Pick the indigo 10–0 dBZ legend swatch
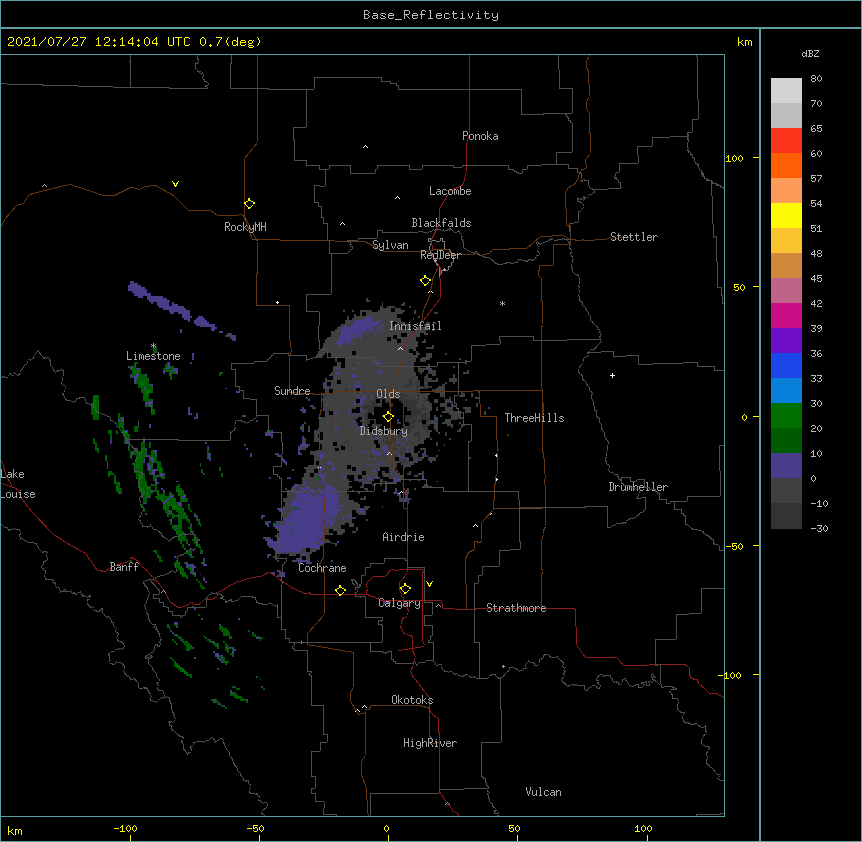Screen dimensions: 862x842 (x=786, y=466)
